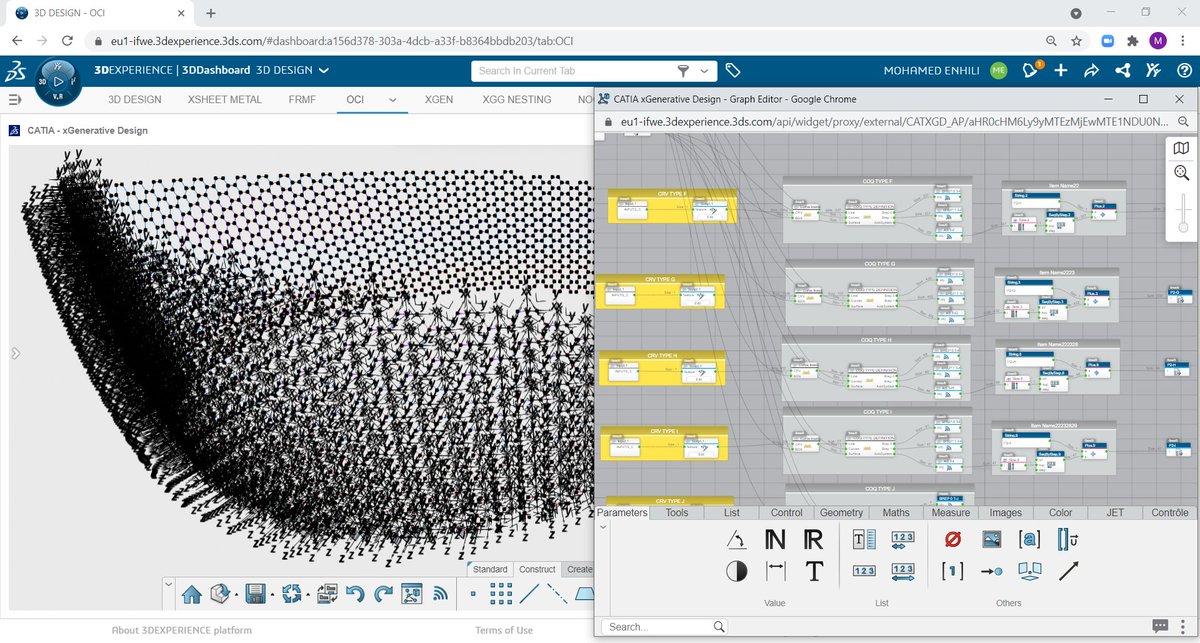
Task: Select the Point construct tool
Action: click(x=472, y=594)
